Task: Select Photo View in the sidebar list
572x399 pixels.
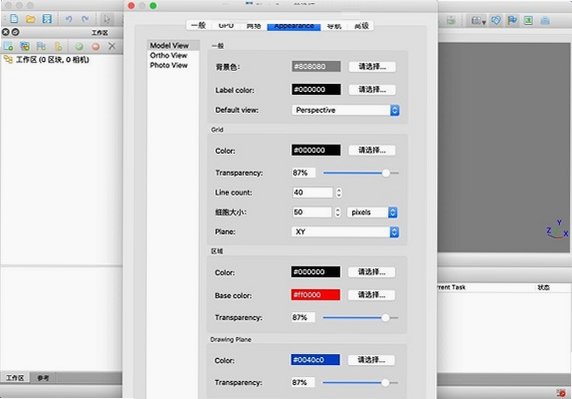Action: (x=173, y=65)
